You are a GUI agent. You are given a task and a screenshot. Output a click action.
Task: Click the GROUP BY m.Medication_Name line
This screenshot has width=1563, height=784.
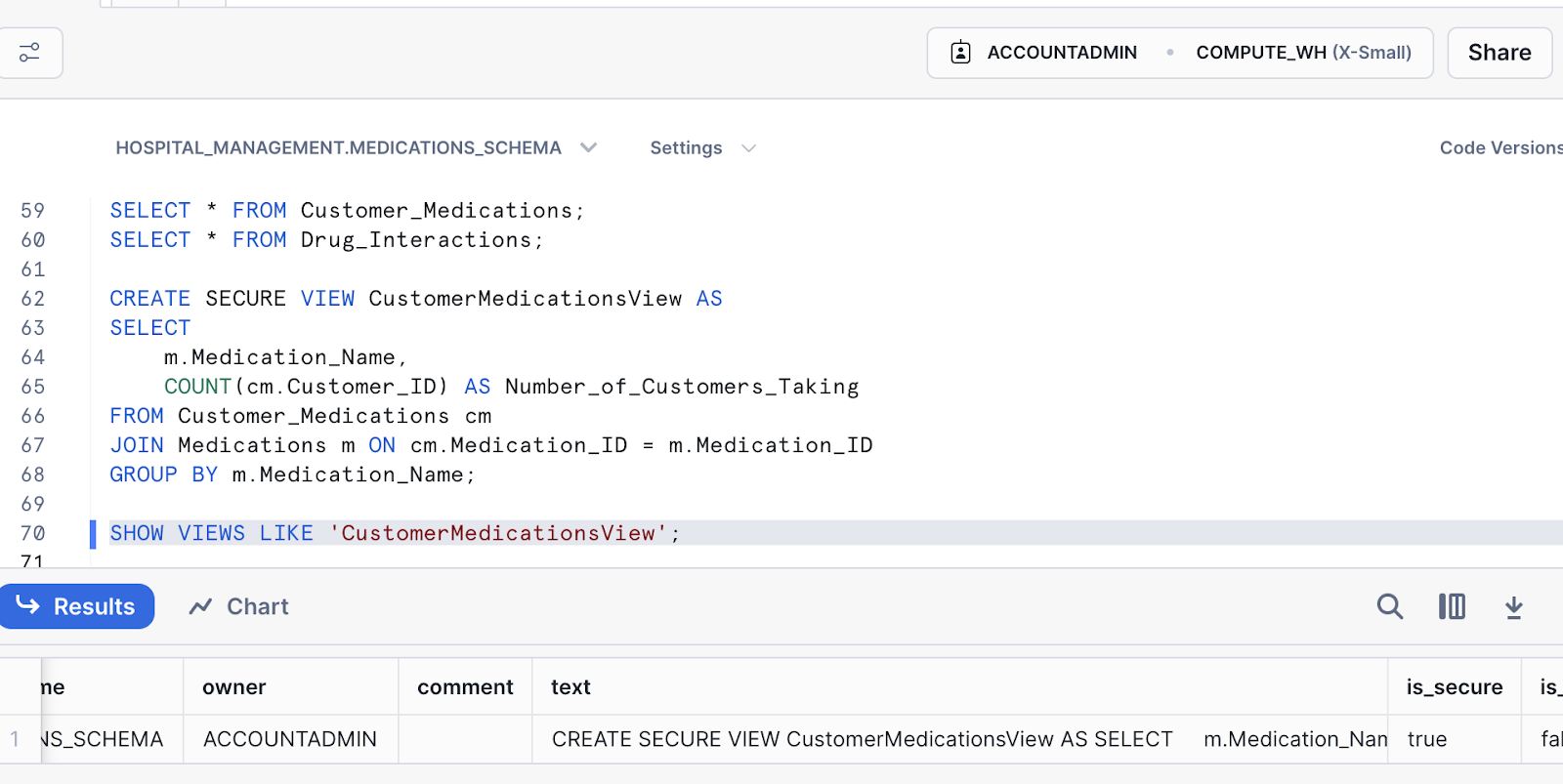pyautogui.click(x=292, y=475)
